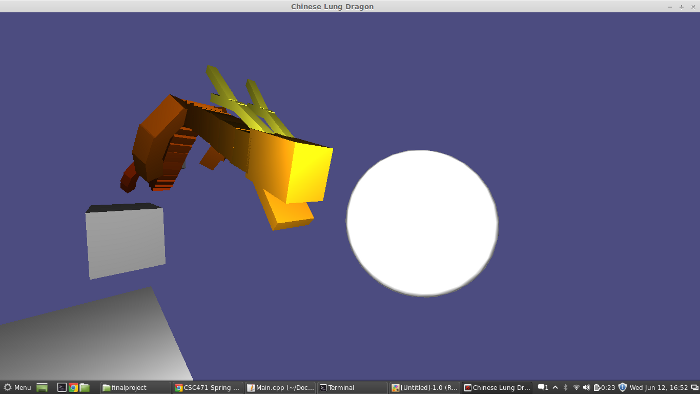Screen dimensions: 700x394
Task: Open the chat notification indicator
Action: pyautogui.click(x=543, y=387)
